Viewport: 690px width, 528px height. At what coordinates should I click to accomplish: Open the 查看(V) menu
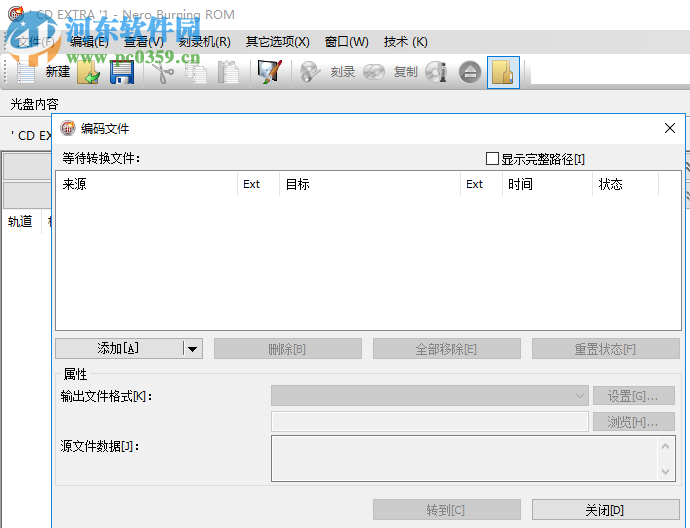(143, 42)
